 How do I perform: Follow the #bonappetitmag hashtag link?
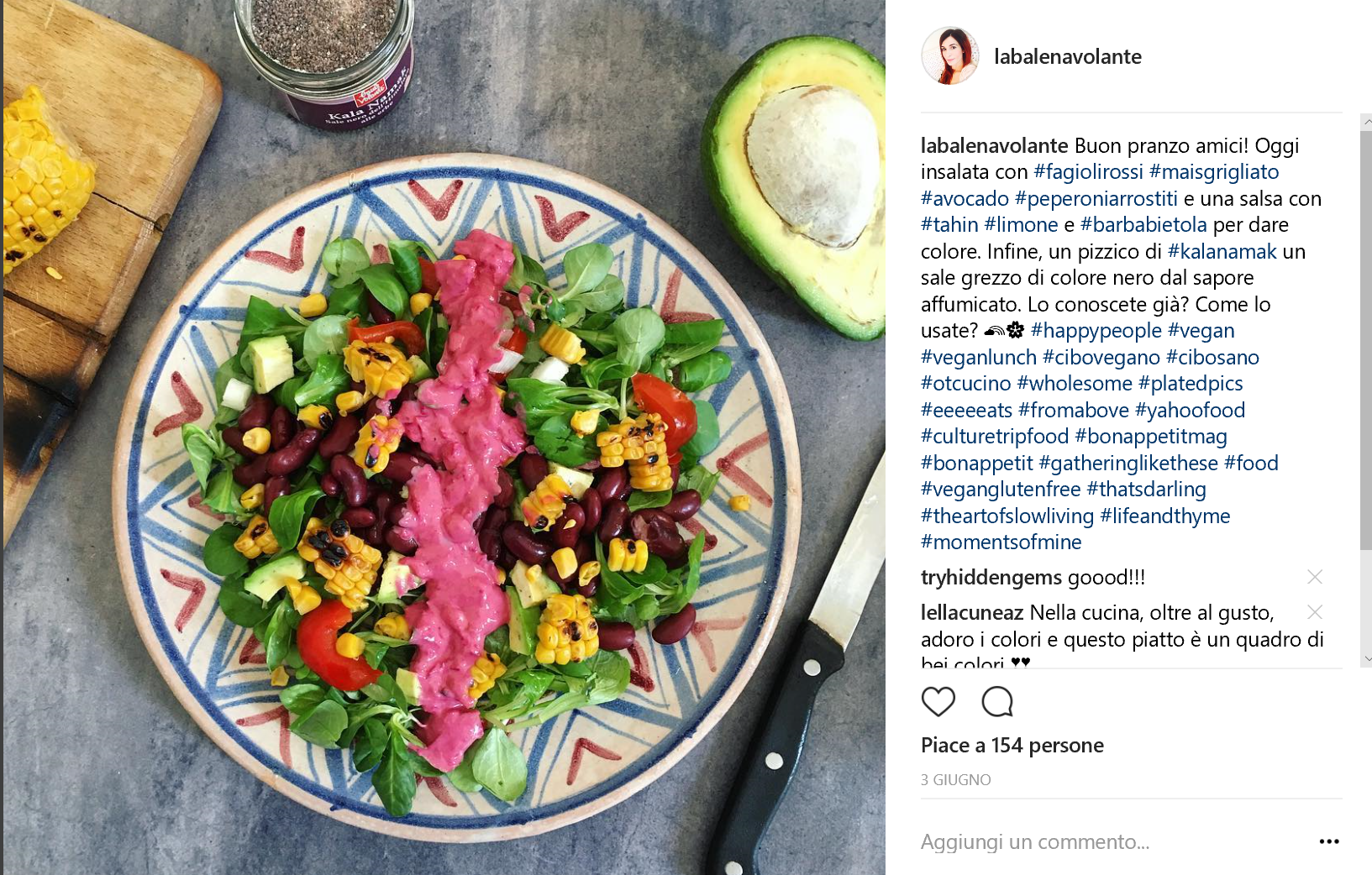pyautogui.click(x=1151, y=437)
